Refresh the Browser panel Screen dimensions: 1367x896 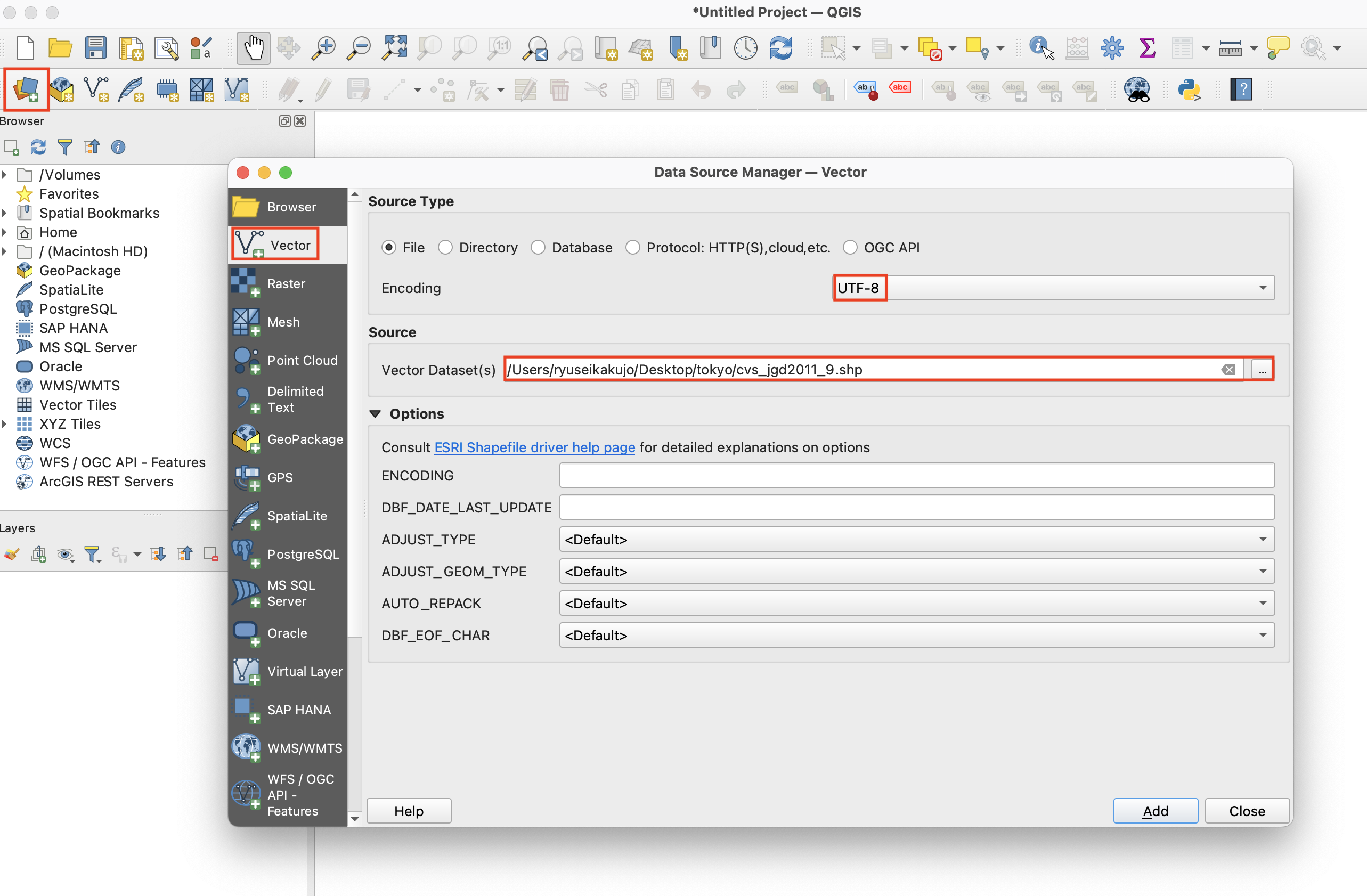38,147
